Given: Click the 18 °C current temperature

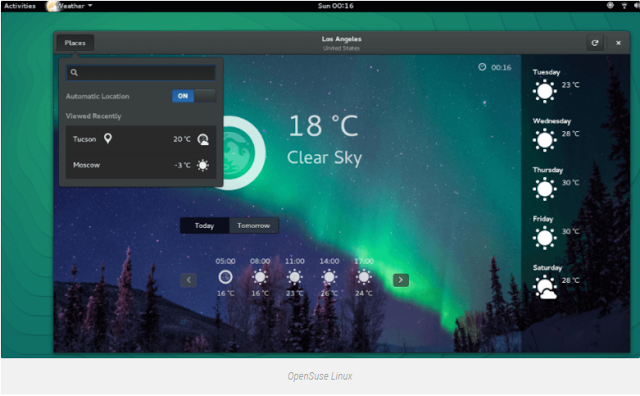Looking at the screenshot, I should click(323, 126).
